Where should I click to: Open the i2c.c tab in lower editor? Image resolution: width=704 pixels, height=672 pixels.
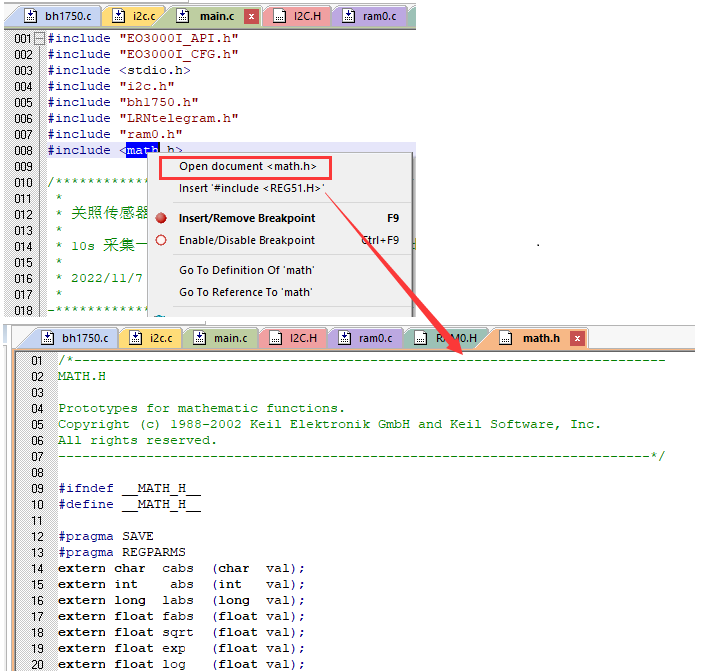pos(151,338)
